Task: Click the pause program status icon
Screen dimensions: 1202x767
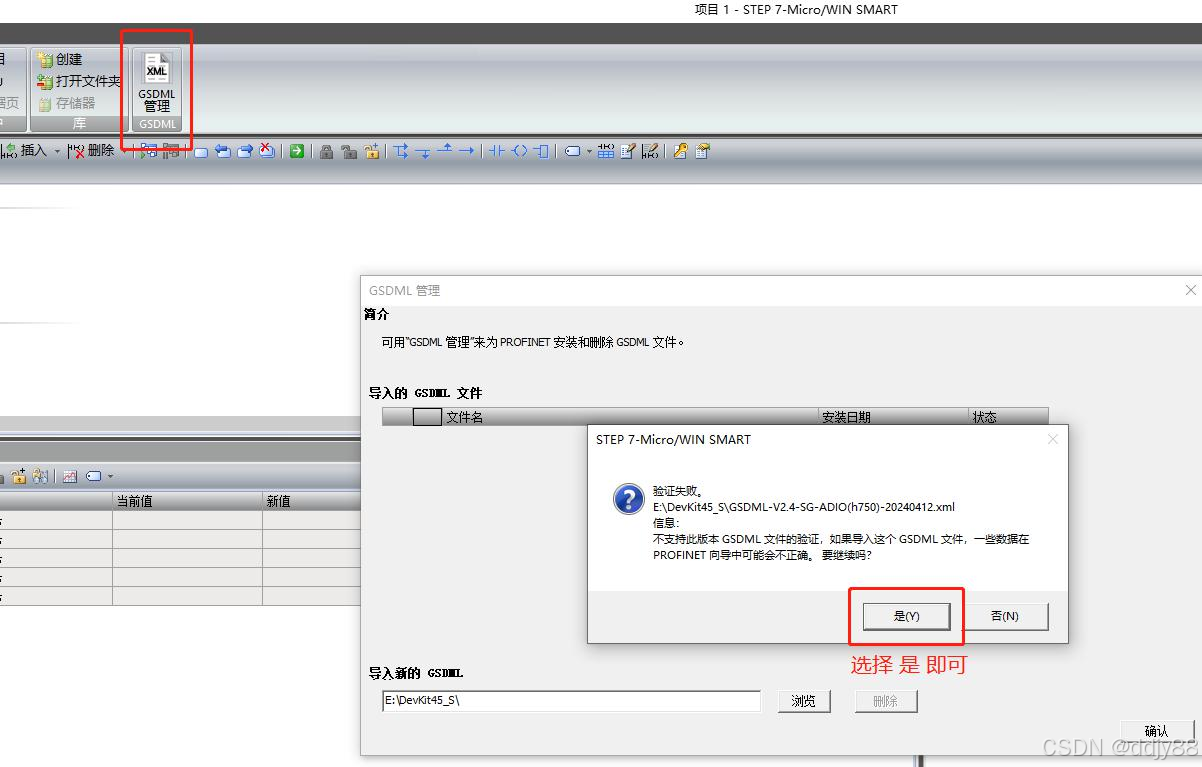Action: click(x=171, y=151)
